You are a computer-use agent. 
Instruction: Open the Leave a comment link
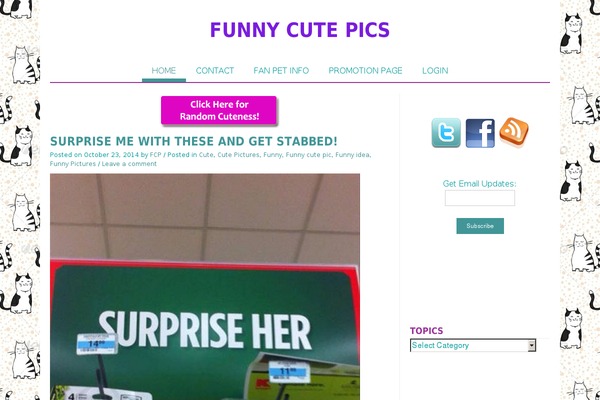click(x=129, y=164)
